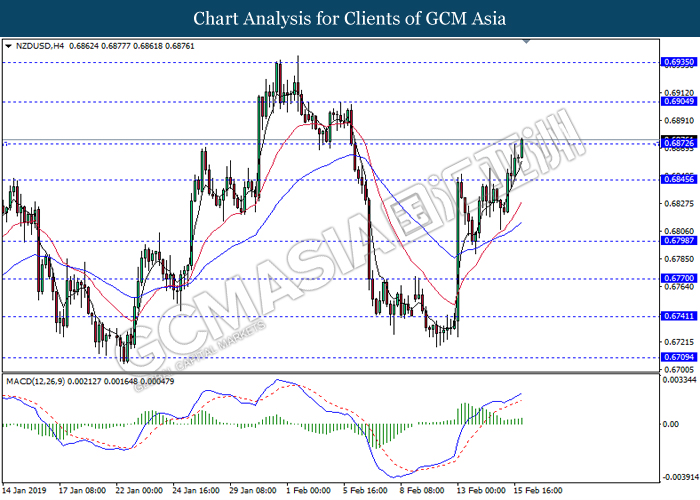Click the 0.68910 price axis value
This screenshot has height=500, width=700.
pyautogui.click(x=679, y=121)
